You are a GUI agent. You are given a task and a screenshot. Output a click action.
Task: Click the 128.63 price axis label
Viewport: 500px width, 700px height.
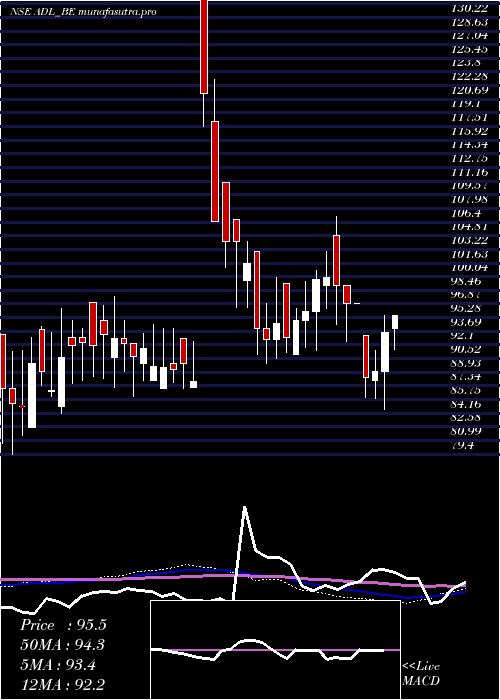(472, 21)
